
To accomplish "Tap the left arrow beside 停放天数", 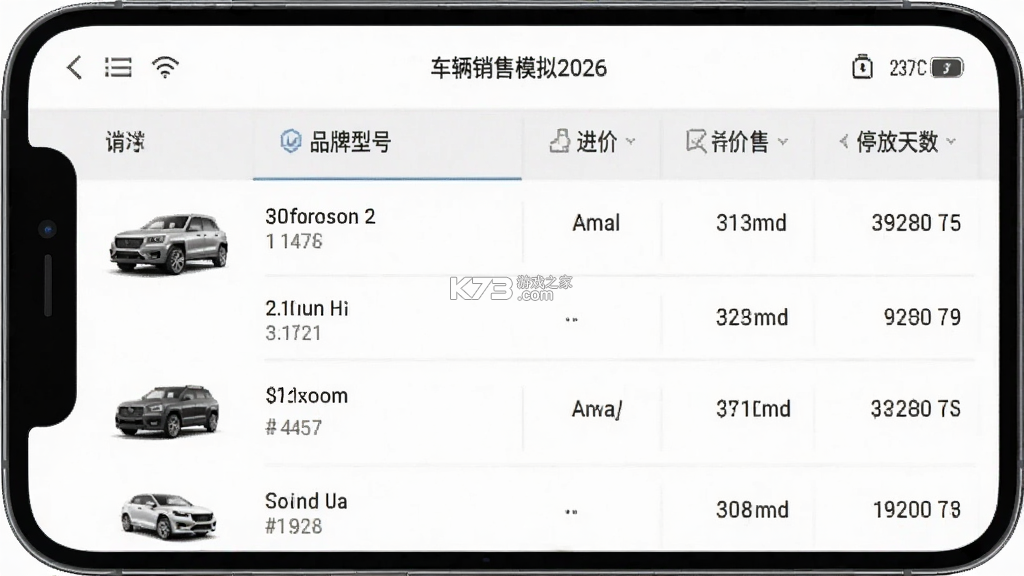I will click(844, 141).
